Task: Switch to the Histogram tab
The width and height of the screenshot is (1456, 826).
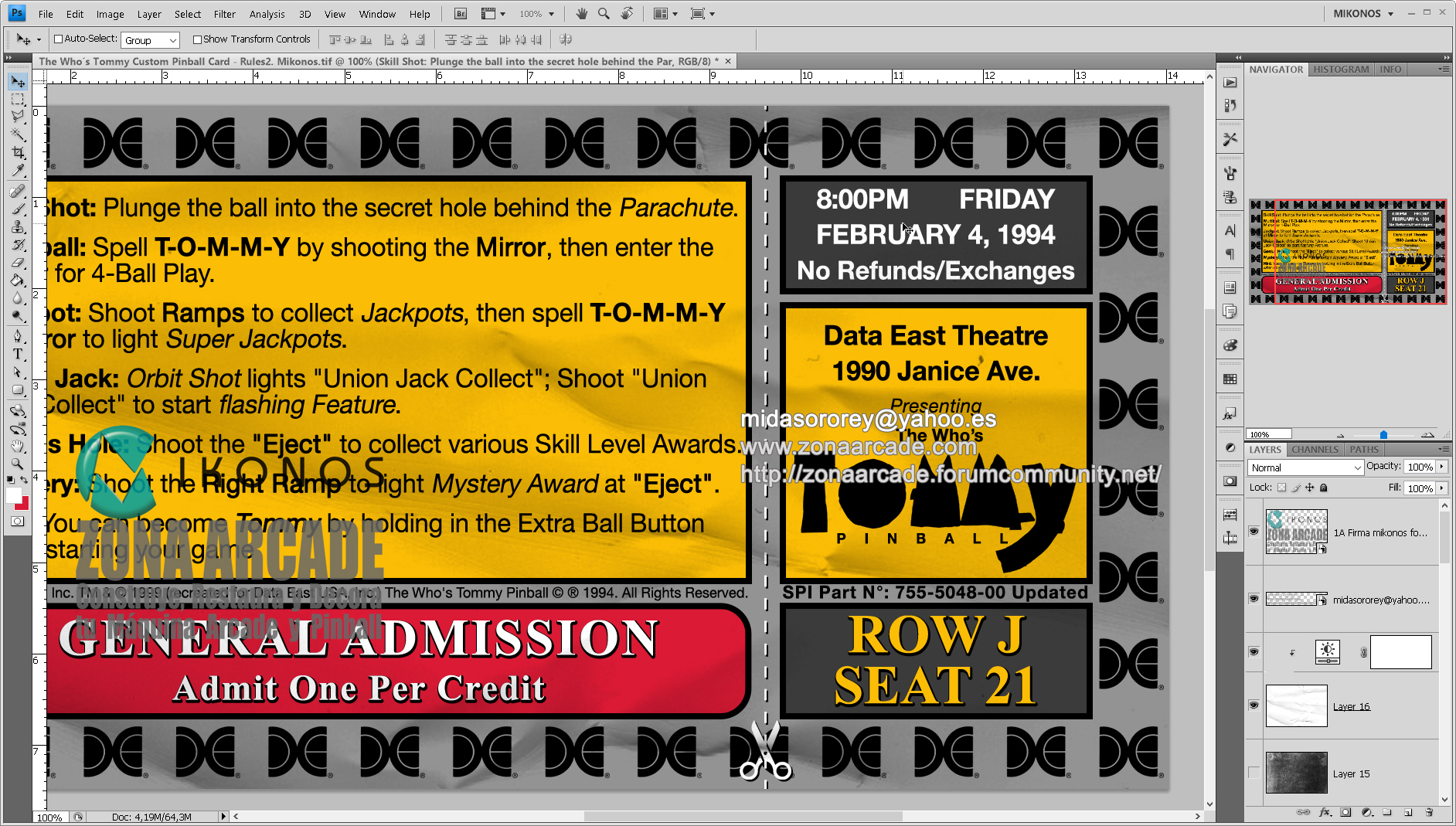Action: pyautogui.click(x=1341, y=70)
